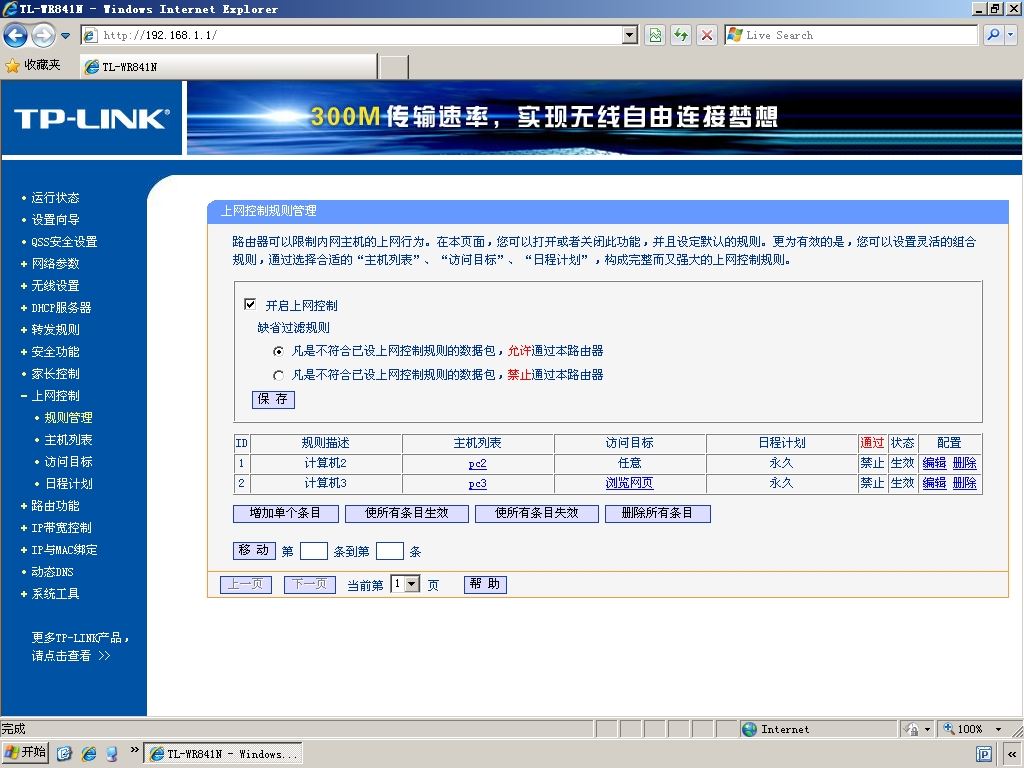The image size is (1024, 768).
Task: Click the compatibility view icon
Action: click(x=654, y=35)
